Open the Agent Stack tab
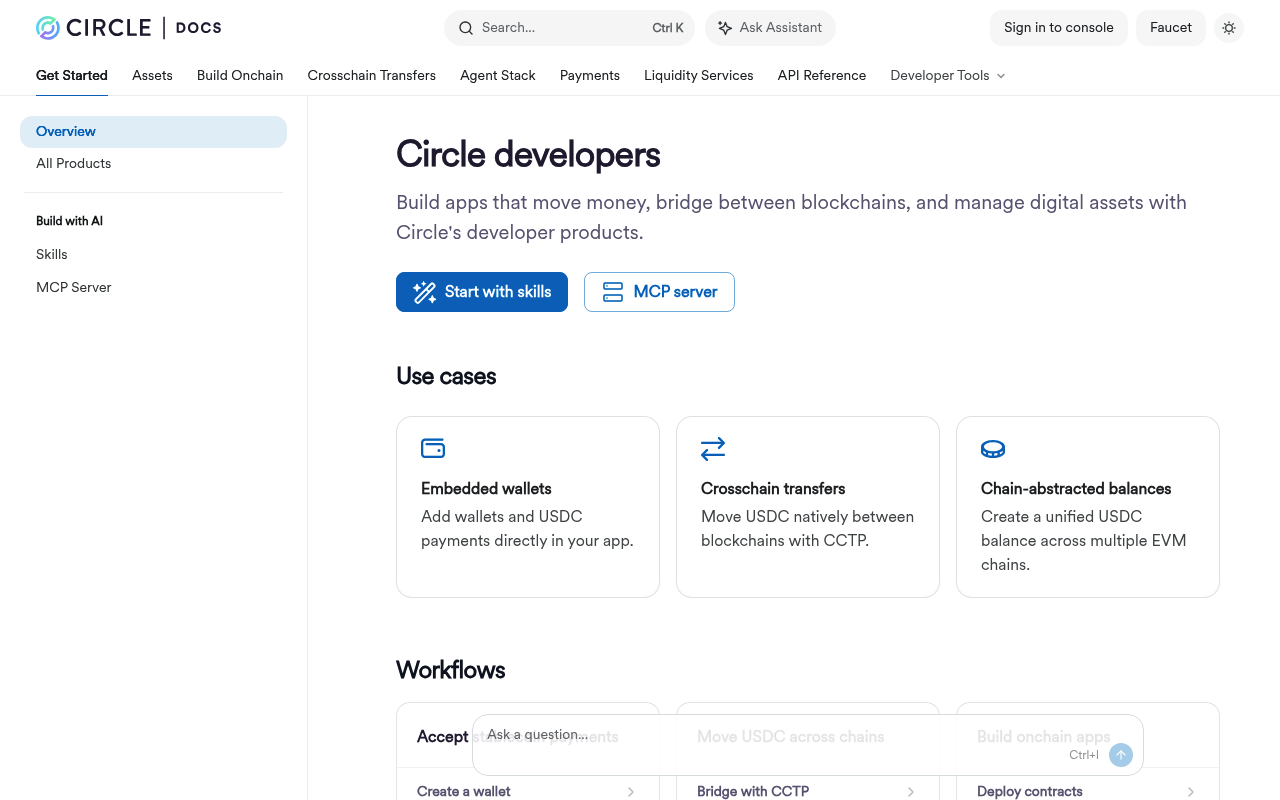The image size is (1280, 800). [498, 75]
